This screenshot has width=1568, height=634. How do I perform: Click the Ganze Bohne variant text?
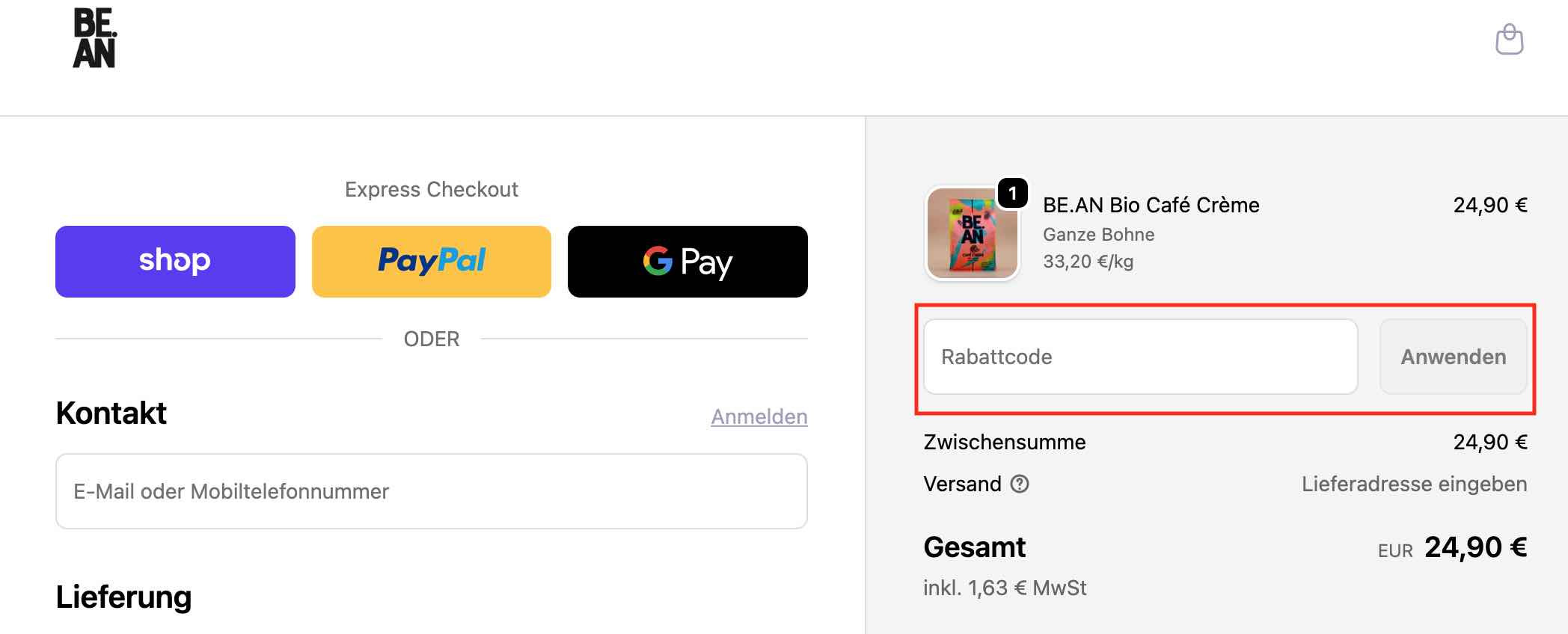(x=1098, y=235)
